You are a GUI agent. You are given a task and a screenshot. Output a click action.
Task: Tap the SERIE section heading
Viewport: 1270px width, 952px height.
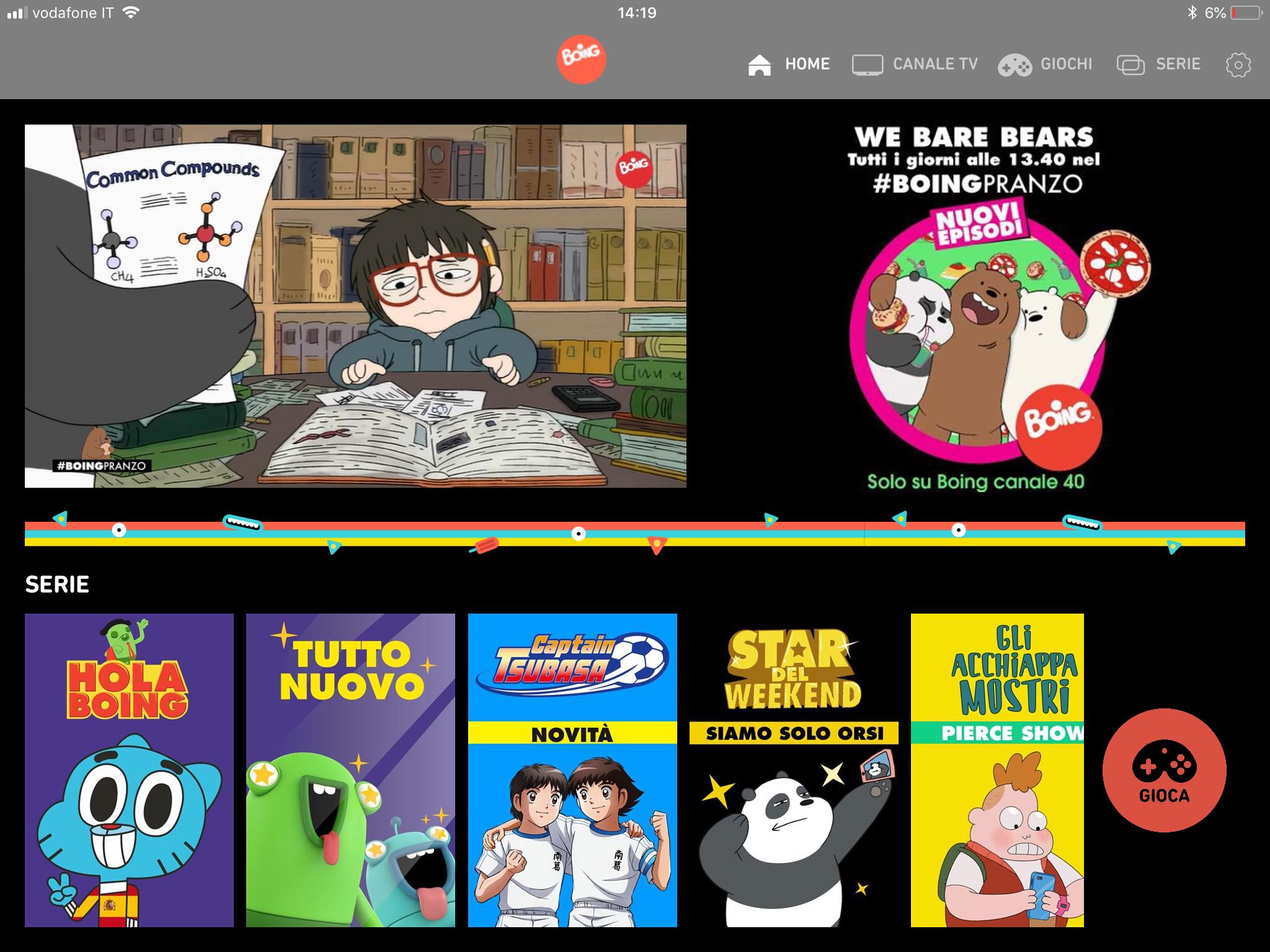[x=57, y=584]
